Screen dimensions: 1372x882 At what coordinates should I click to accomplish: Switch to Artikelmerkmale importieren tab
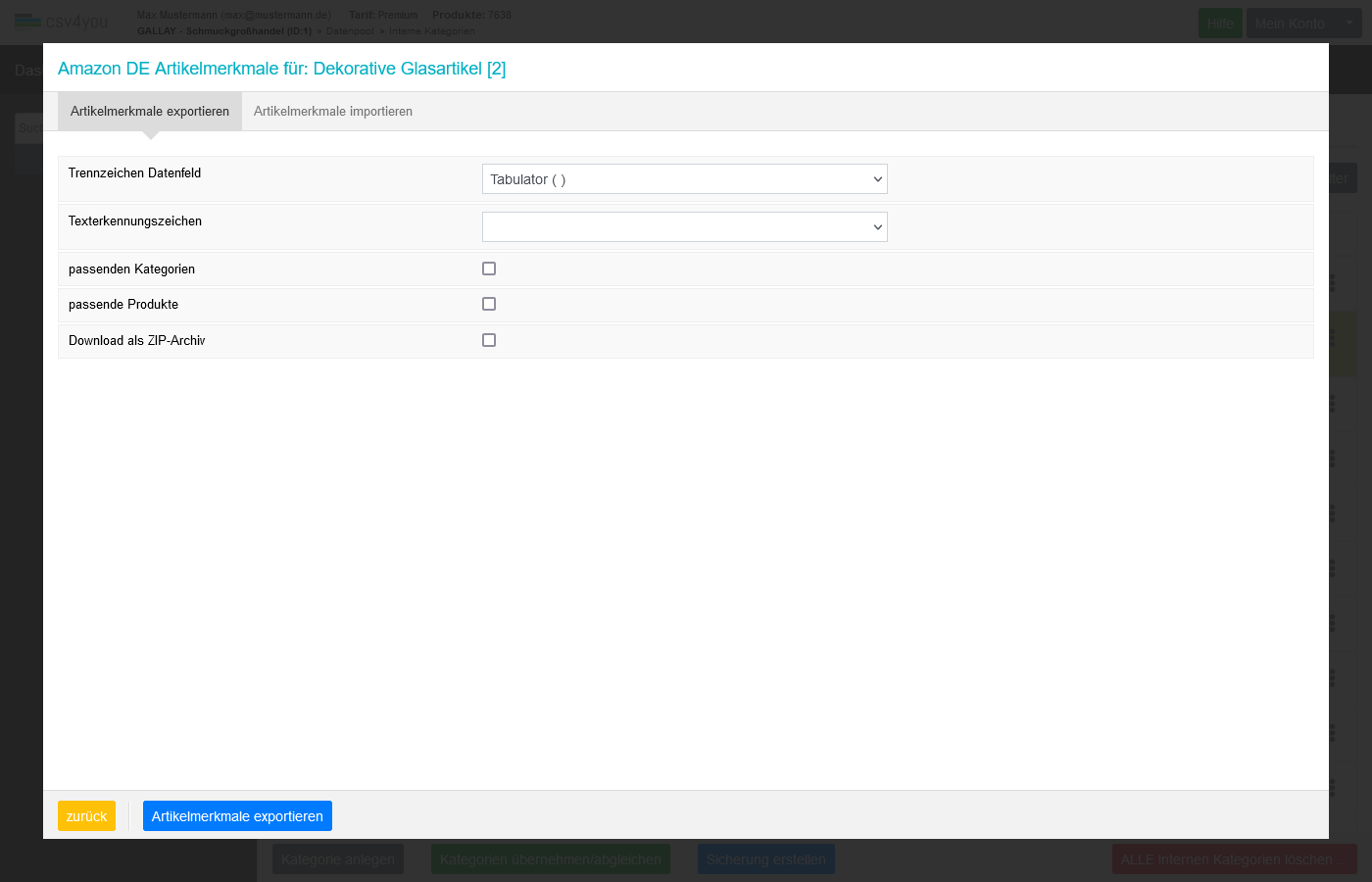[x=332, y=112]
